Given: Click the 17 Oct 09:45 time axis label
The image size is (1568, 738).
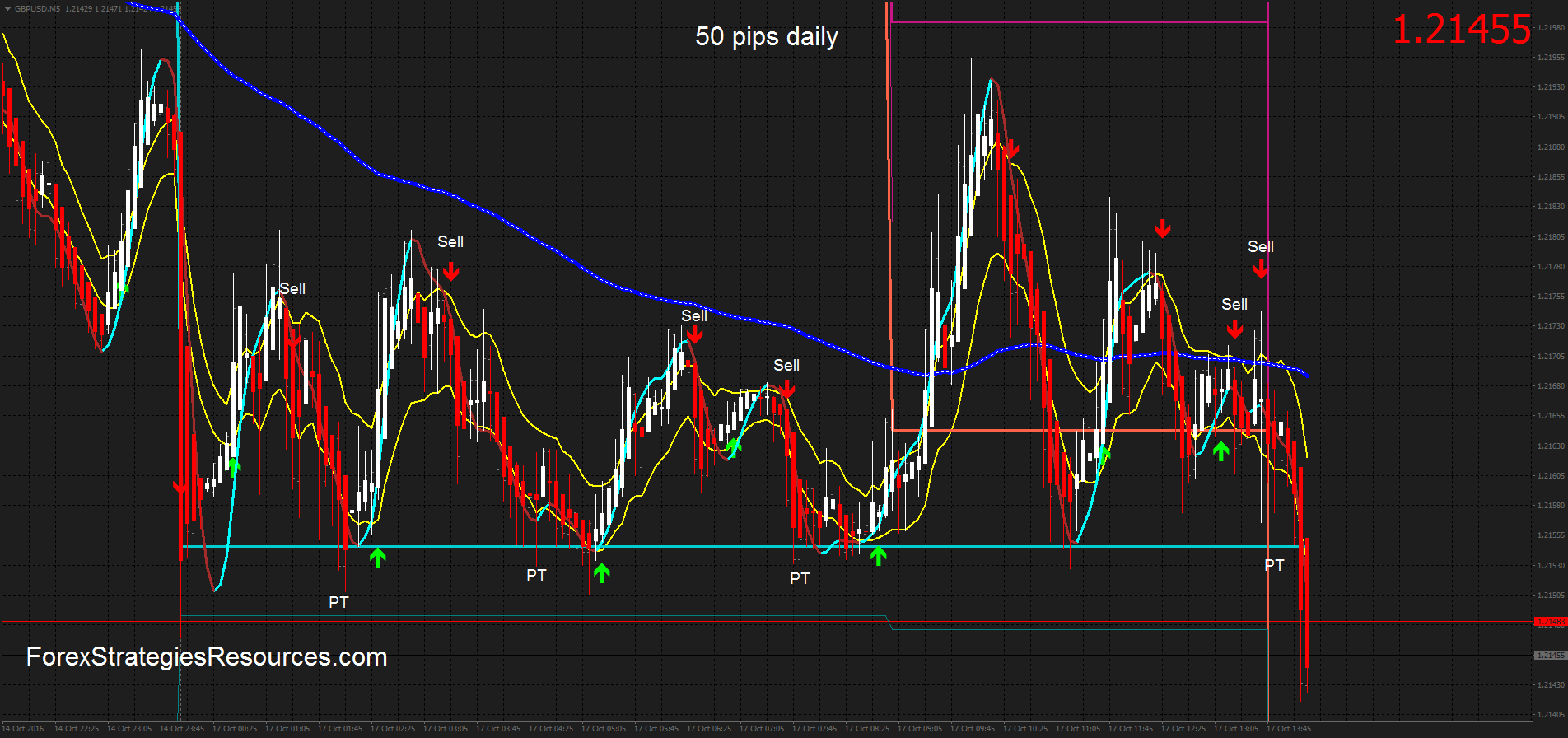Looking at the screenshot, I should [x=973, y=729].
